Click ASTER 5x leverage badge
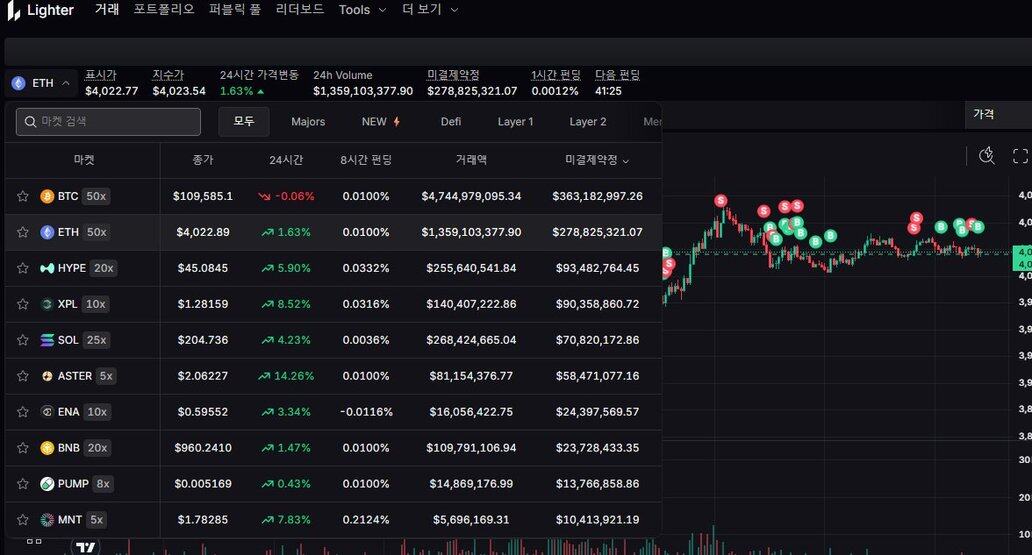This screenshot has width=1032, height=555. (106, 376)
